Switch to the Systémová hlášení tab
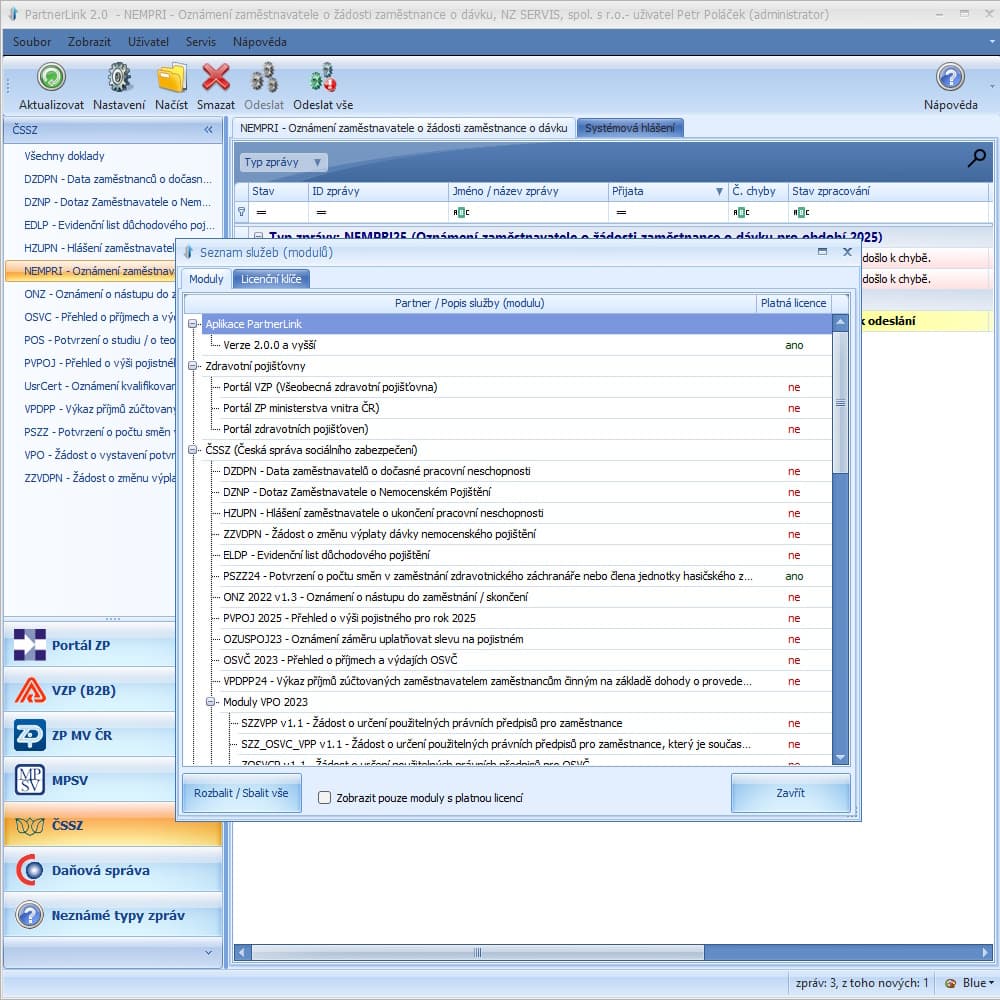The width and height of the screenshot is (1000, 1000). coord(629,128)
